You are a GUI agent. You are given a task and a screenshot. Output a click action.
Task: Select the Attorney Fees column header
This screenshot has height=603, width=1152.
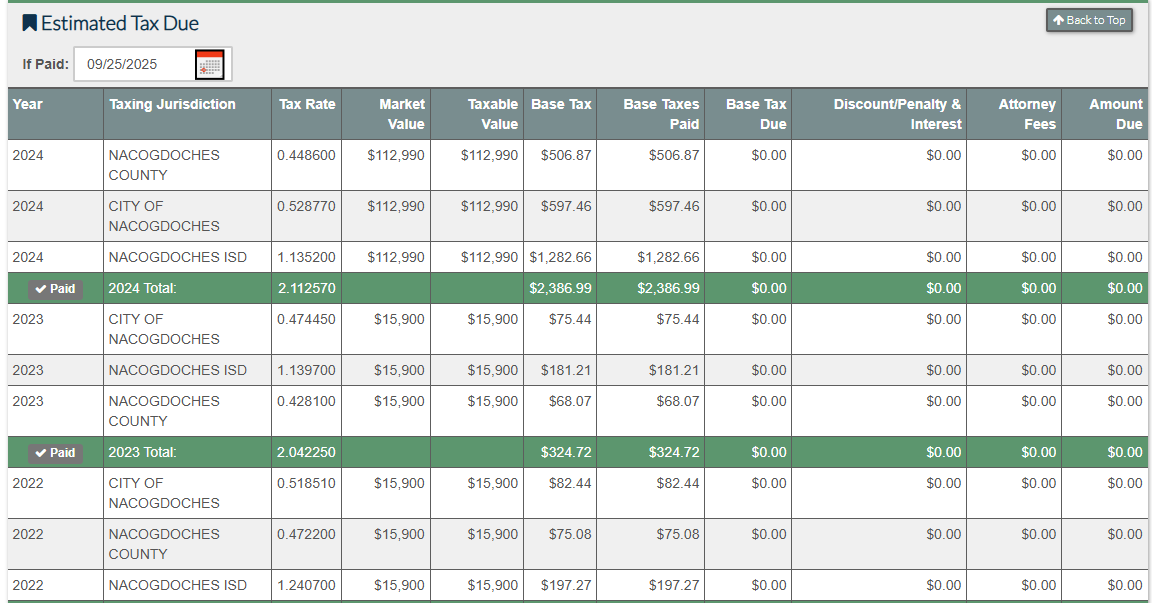pyautogui.click(x=1026, y=114)
